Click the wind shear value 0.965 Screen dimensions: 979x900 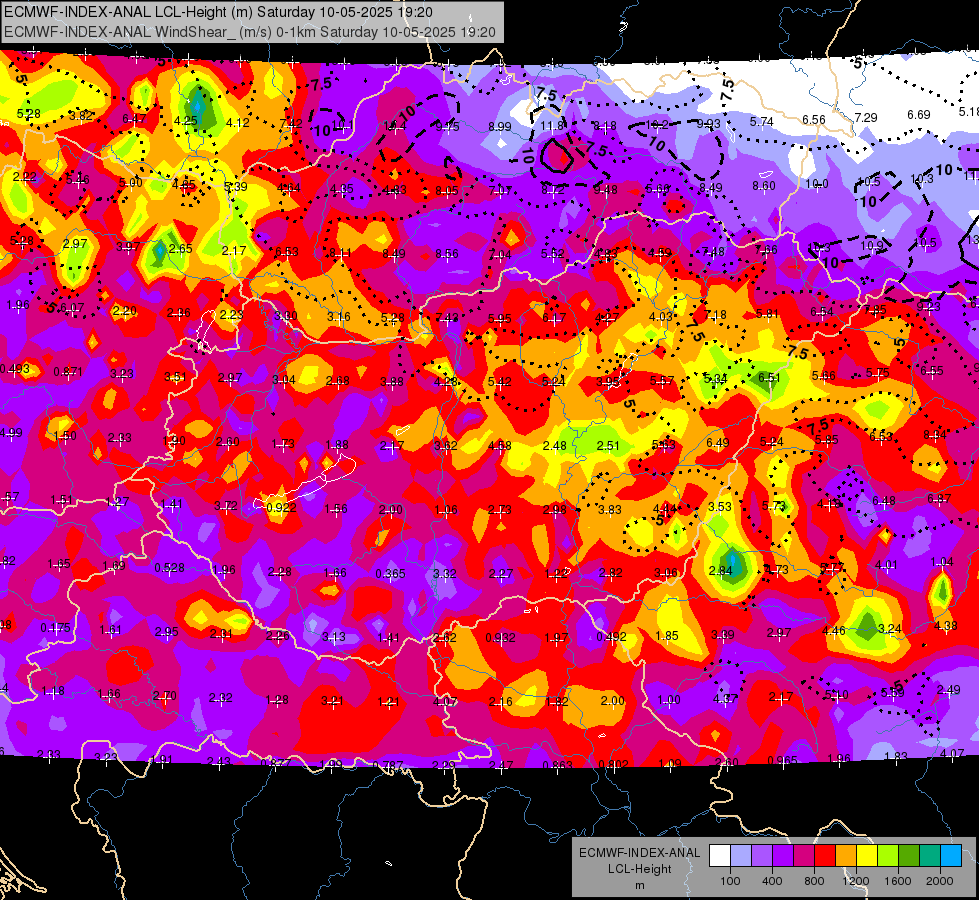pos(782,761)
